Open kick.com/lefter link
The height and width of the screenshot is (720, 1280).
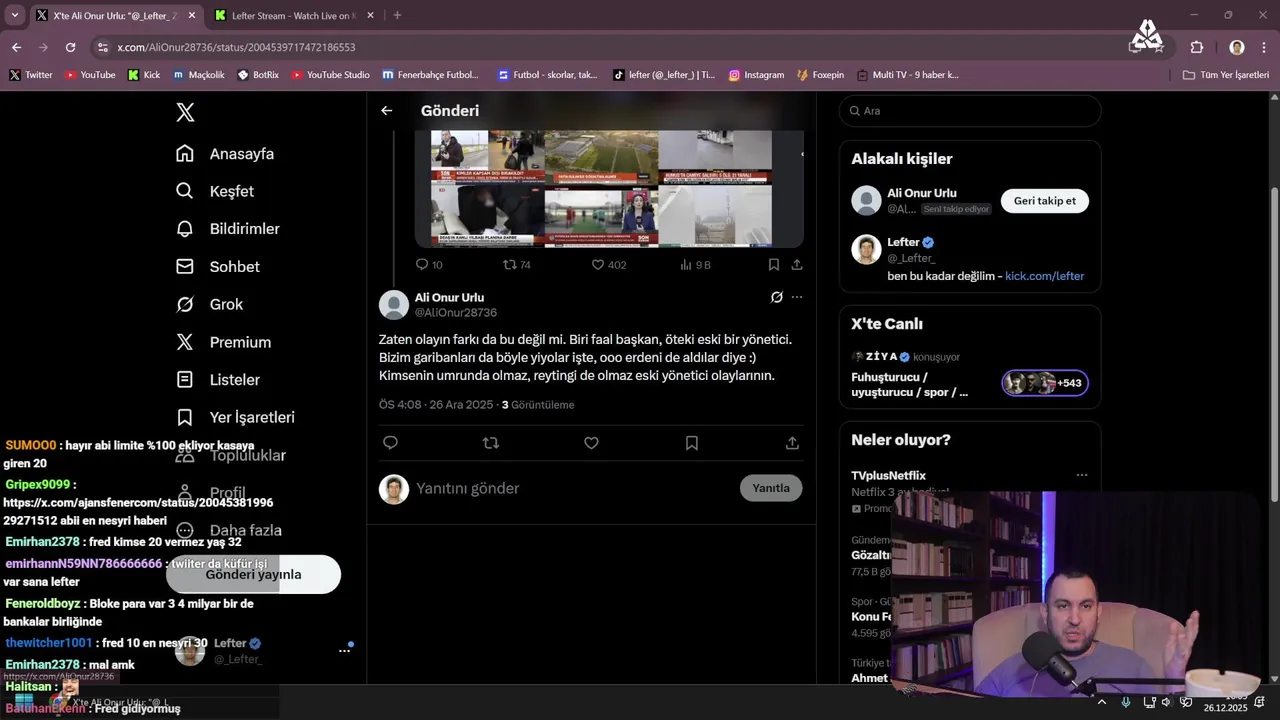click(x=1044, y=276)
